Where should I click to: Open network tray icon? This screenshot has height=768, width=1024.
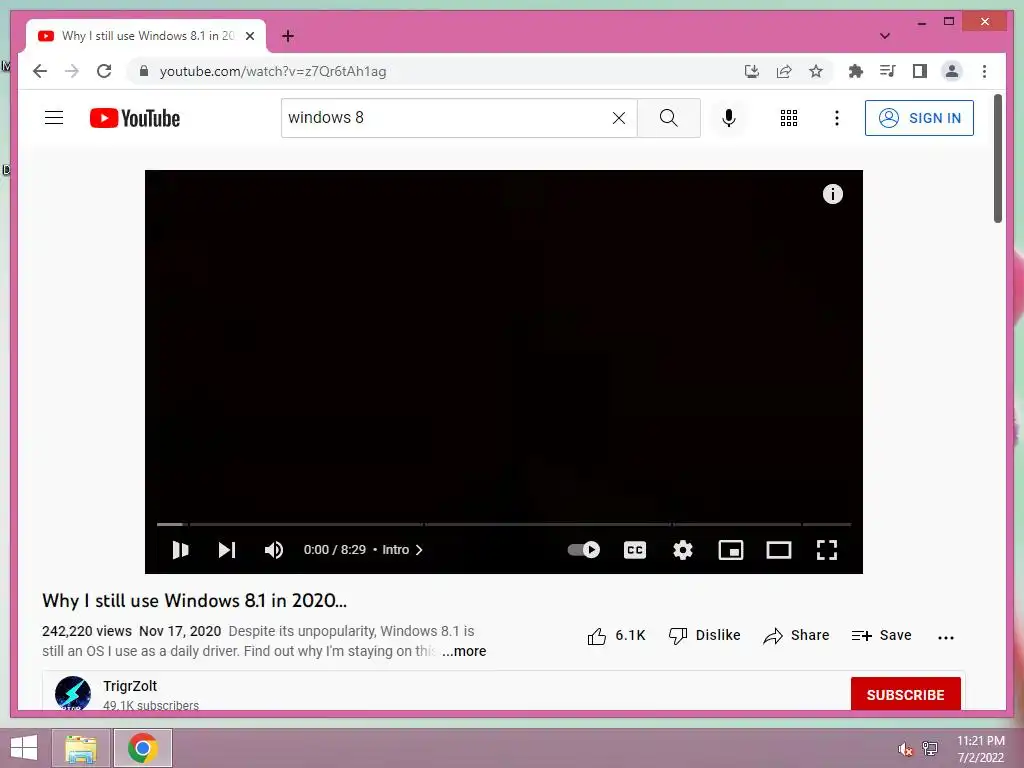(x=930, y=749)
